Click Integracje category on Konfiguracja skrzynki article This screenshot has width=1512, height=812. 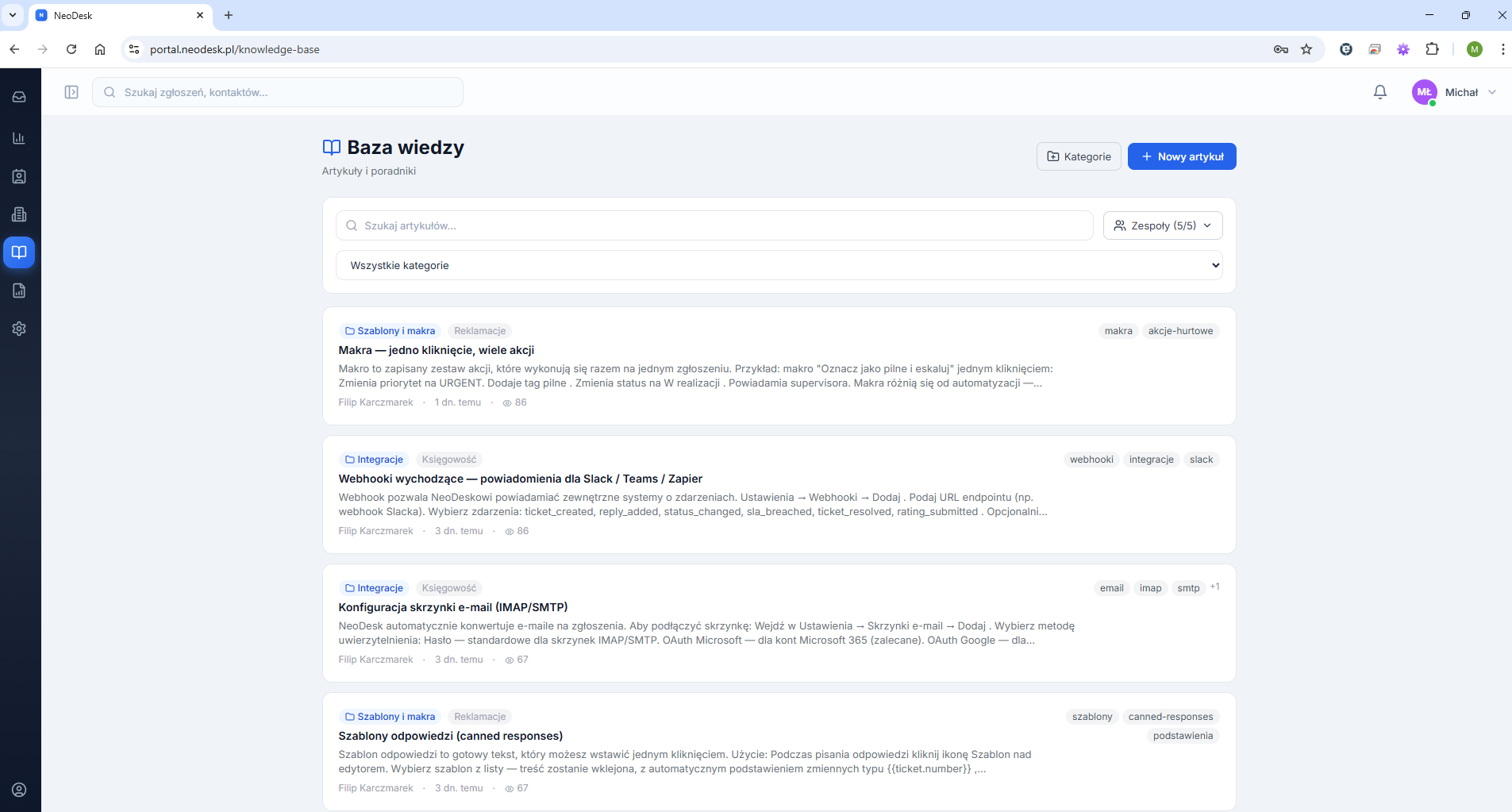point(374,588)
